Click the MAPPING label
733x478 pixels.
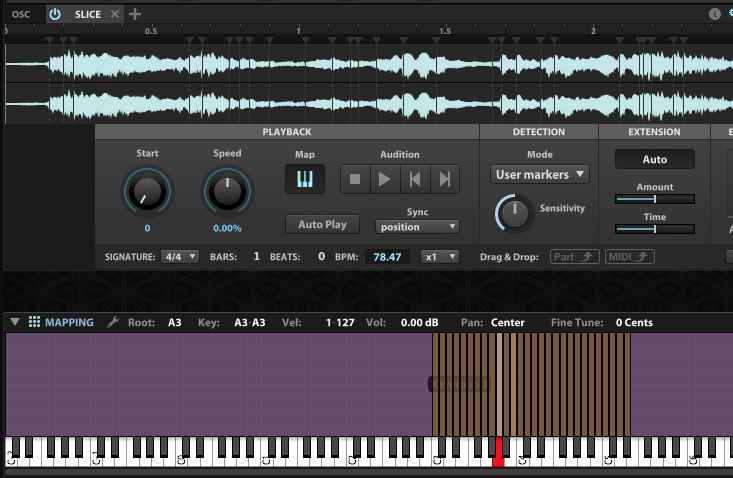pyautogui.click(x=69, y=322)
